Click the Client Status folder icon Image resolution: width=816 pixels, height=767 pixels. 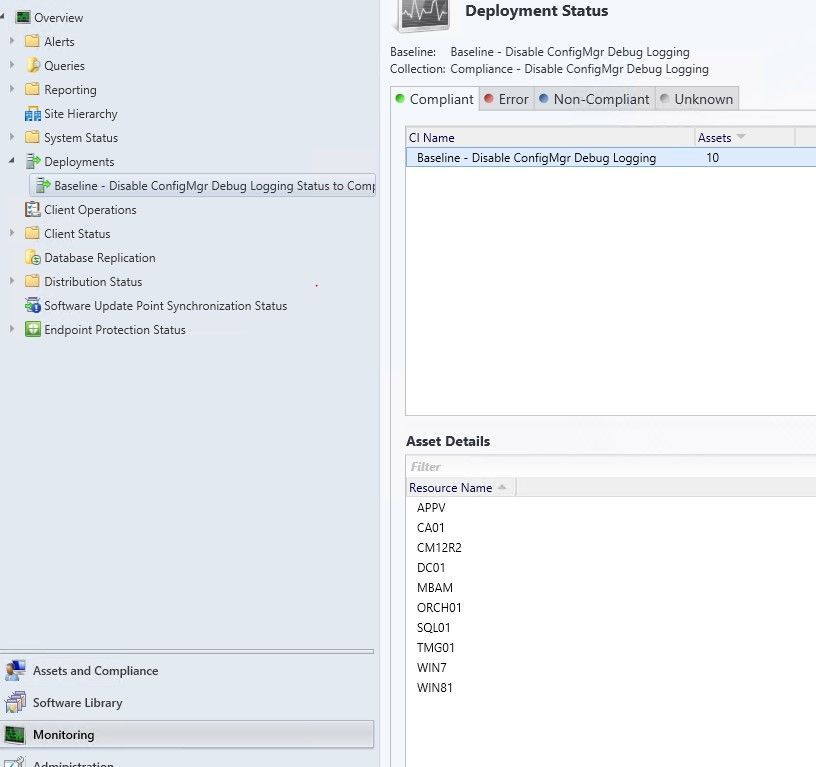(x=32, y=233)
